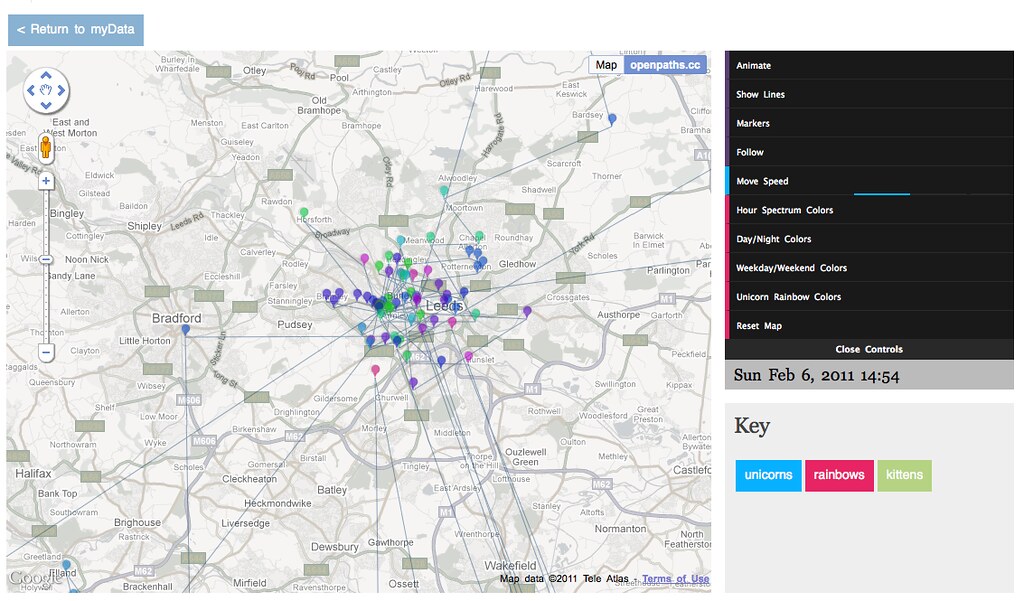Click the pink rainbows key swatch

pos(839,475)
